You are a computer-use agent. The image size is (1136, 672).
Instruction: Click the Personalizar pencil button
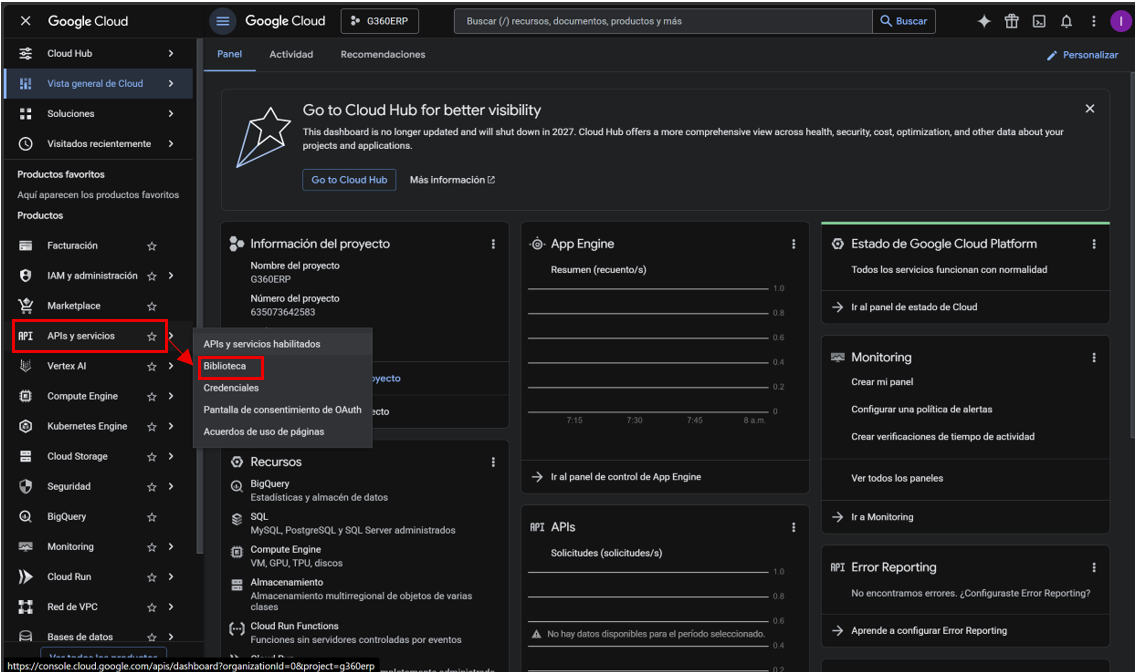tap(1082, 55)
